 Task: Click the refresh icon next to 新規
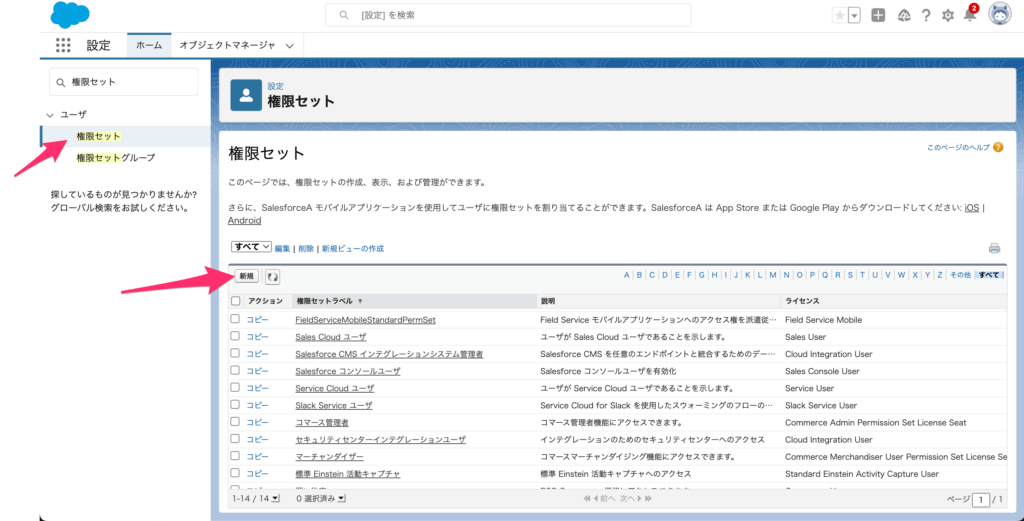(x=272, y=277)
